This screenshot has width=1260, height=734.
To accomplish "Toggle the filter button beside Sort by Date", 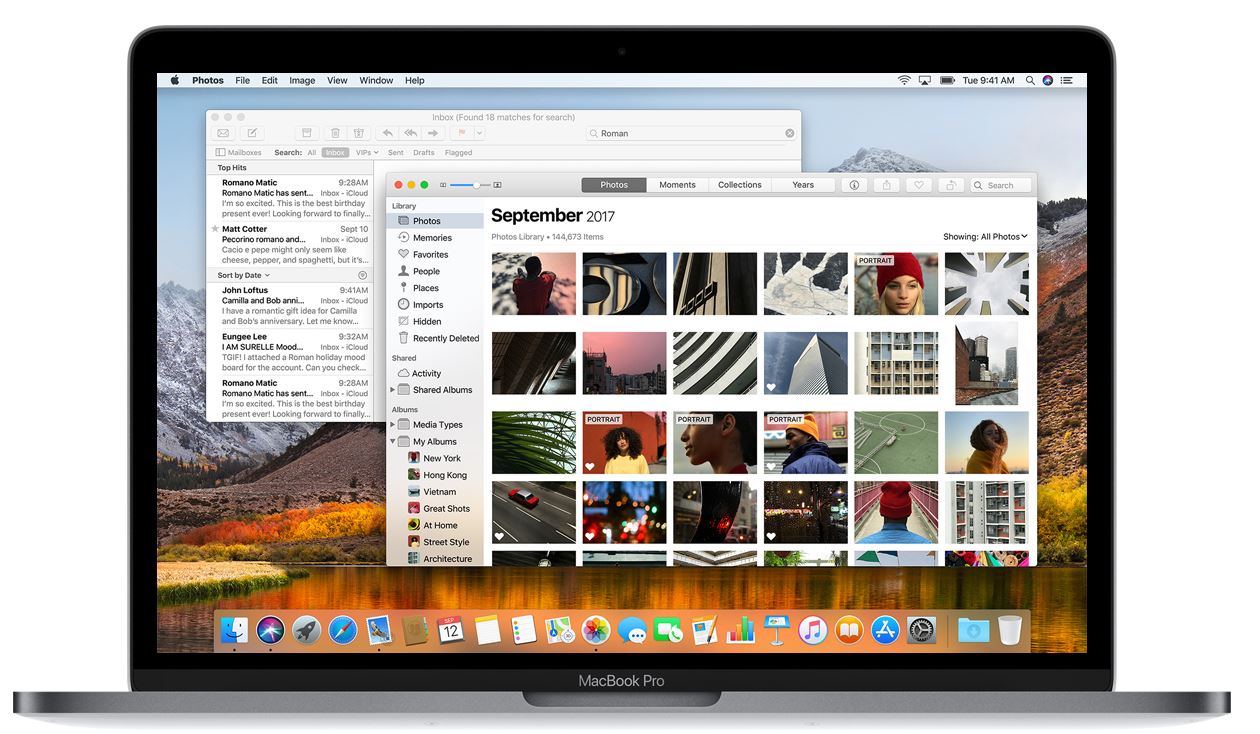I will pos(362,275).
